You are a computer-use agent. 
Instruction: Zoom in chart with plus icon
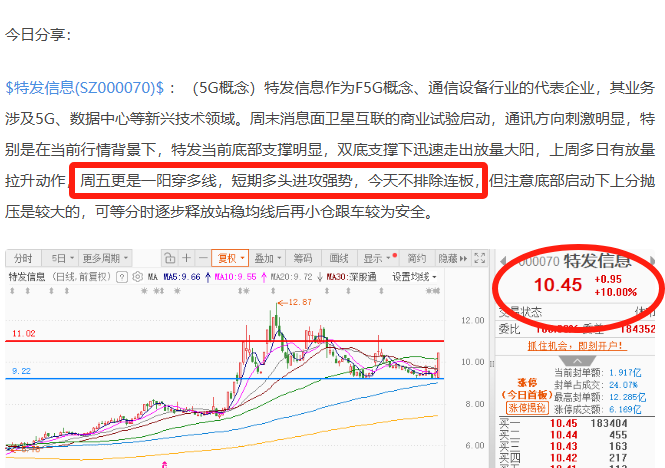click(x=186, y=258)
